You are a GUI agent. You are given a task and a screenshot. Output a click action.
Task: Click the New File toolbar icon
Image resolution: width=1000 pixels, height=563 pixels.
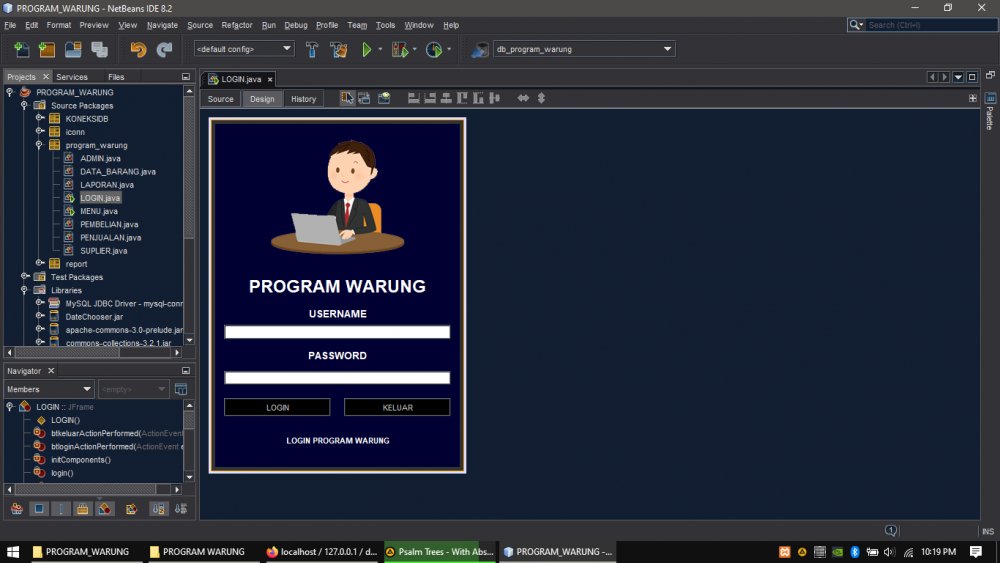click(x=21, y=49)
